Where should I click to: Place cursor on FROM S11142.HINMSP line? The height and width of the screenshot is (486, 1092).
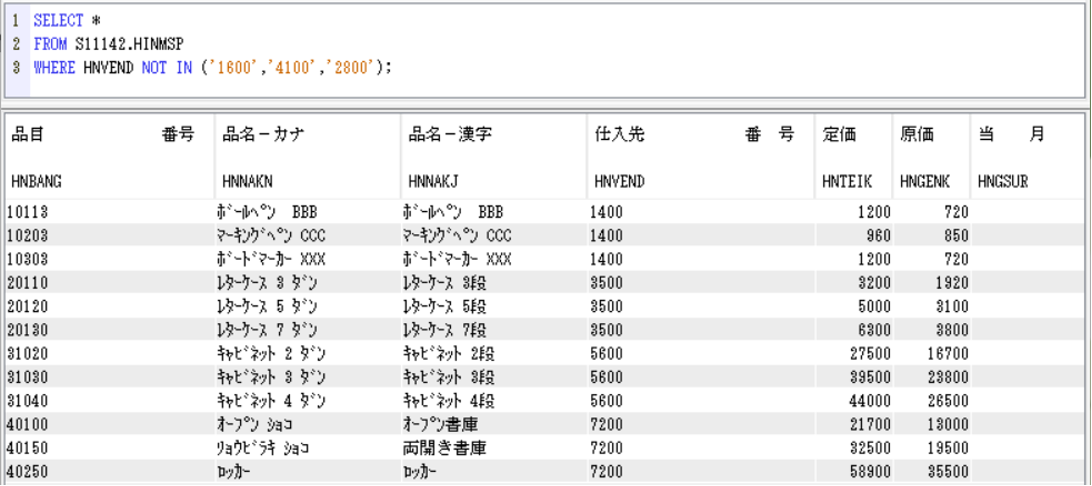click(108, 45)
